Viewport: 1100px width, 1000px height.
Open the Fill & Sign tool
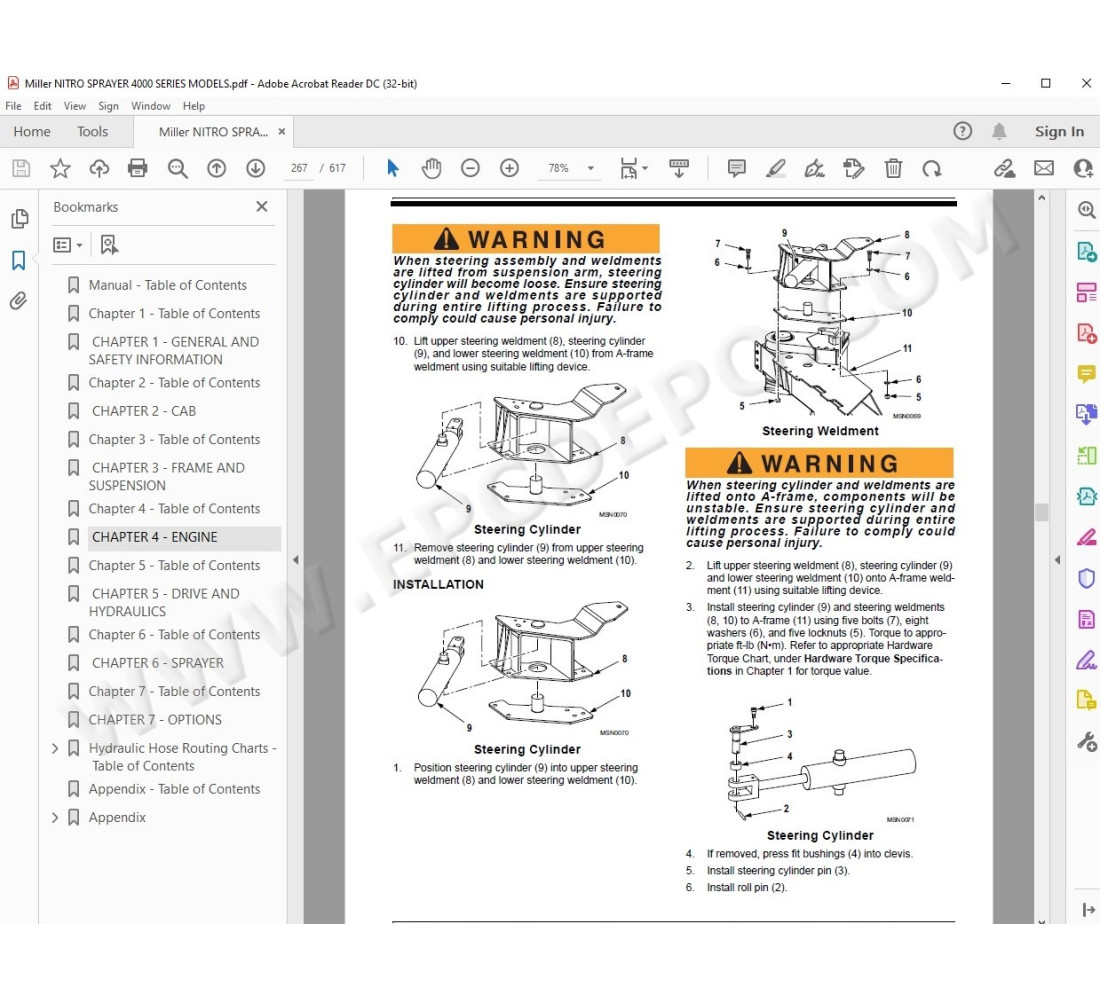pyautogui.click(x=853, y=168)
